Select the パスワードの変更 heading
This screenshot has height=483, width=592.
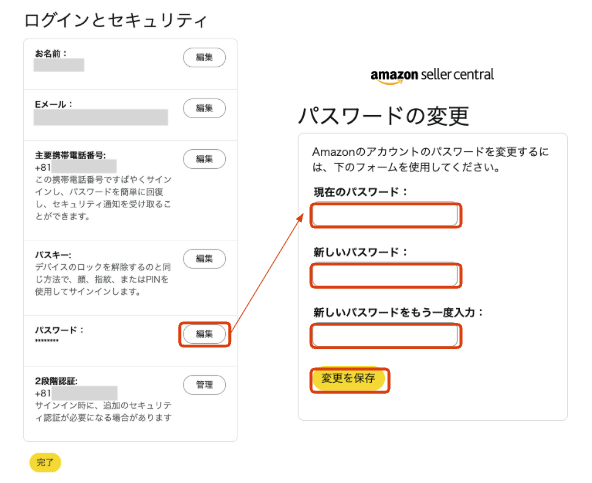[384, 116]
